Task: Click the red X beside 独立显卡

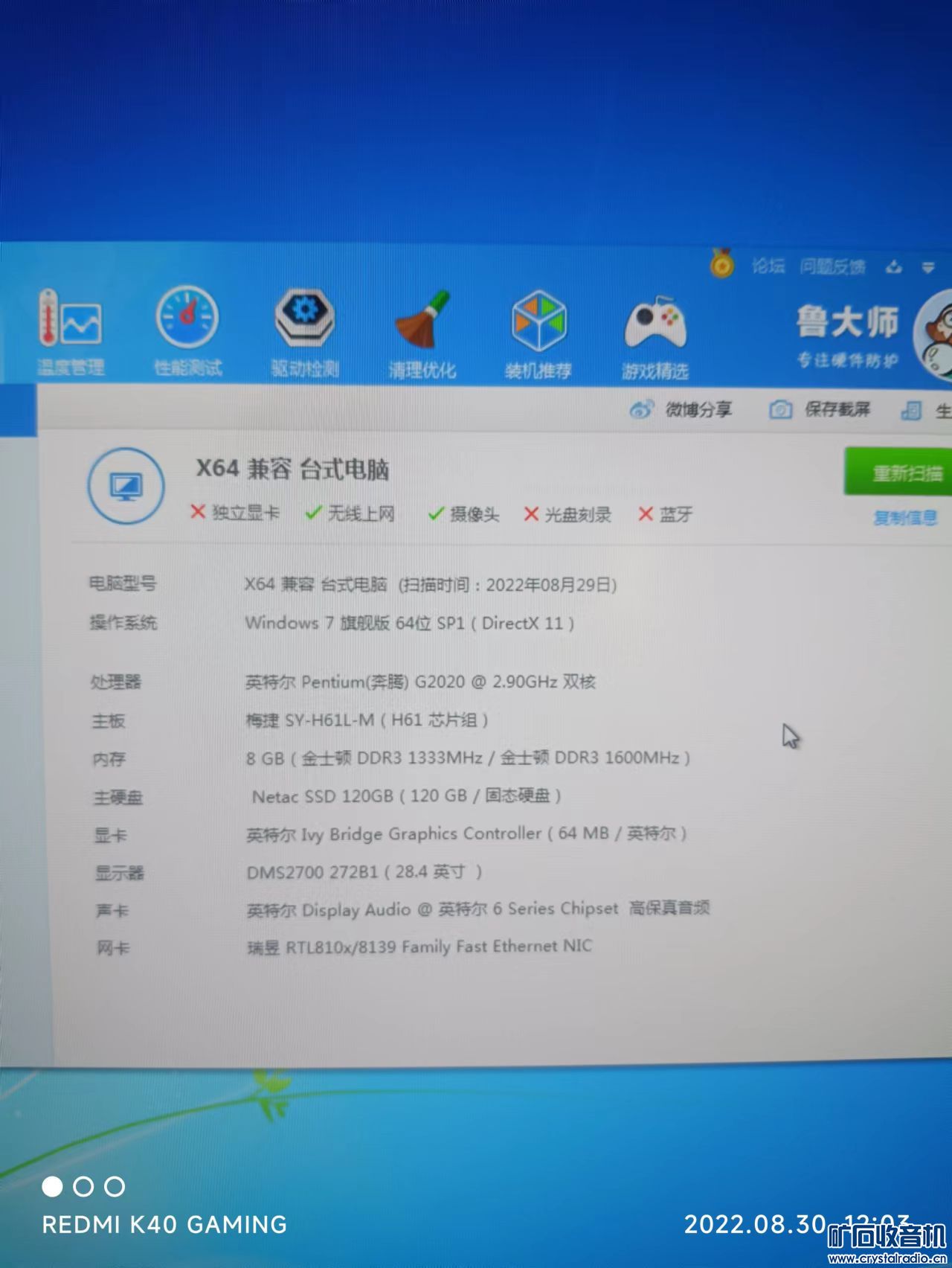Action: coord(198,512)
